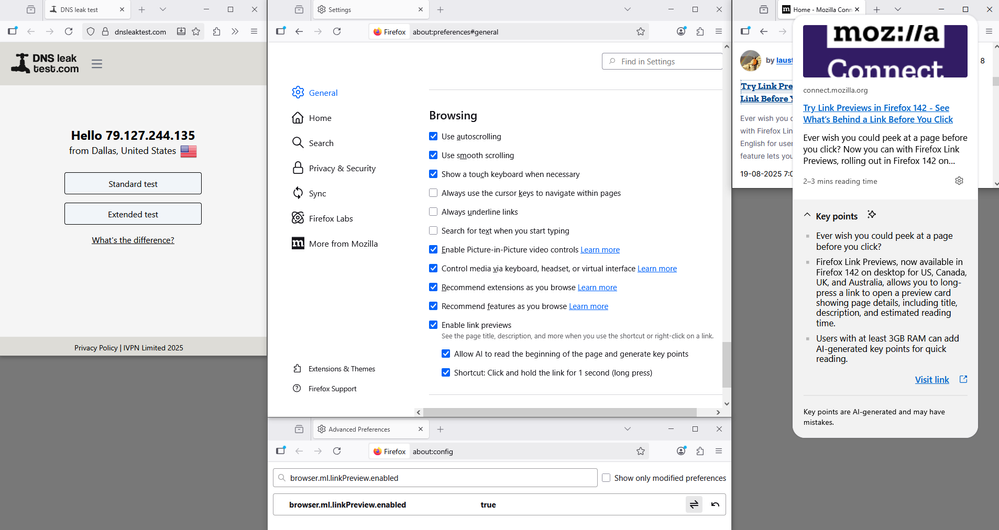
Task: Open the DNS leak test hamburger menu
Action: (97, 64)
